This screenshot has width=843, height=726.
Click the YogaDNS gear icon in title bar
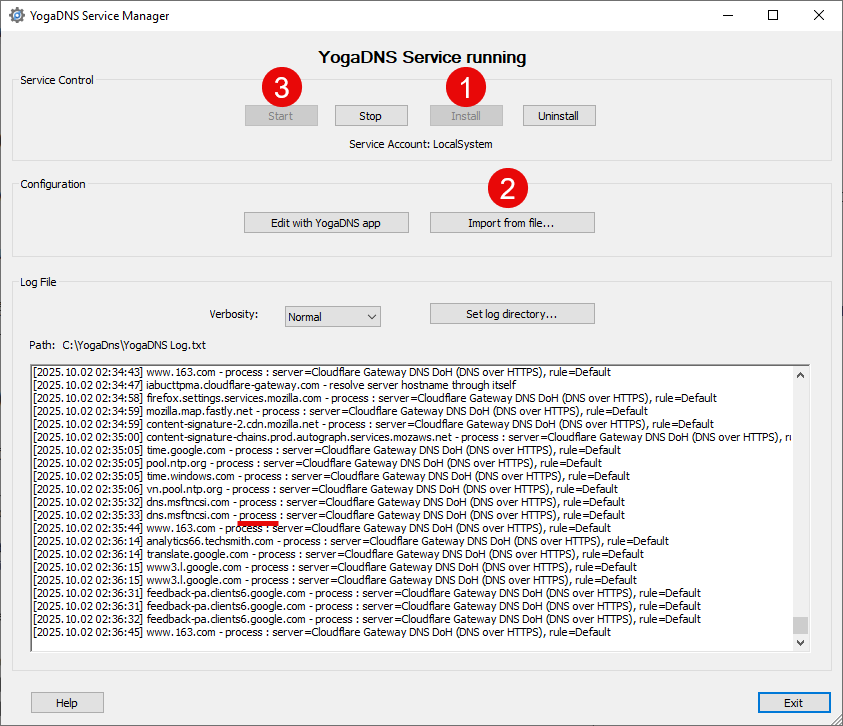click(16, 16)
